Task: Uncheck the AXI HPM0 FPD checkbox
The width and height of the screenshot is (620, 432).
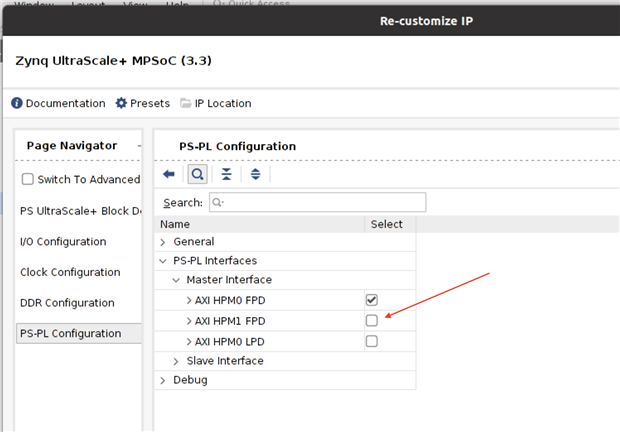Action: pyautogui.click(x=372, y=299)
